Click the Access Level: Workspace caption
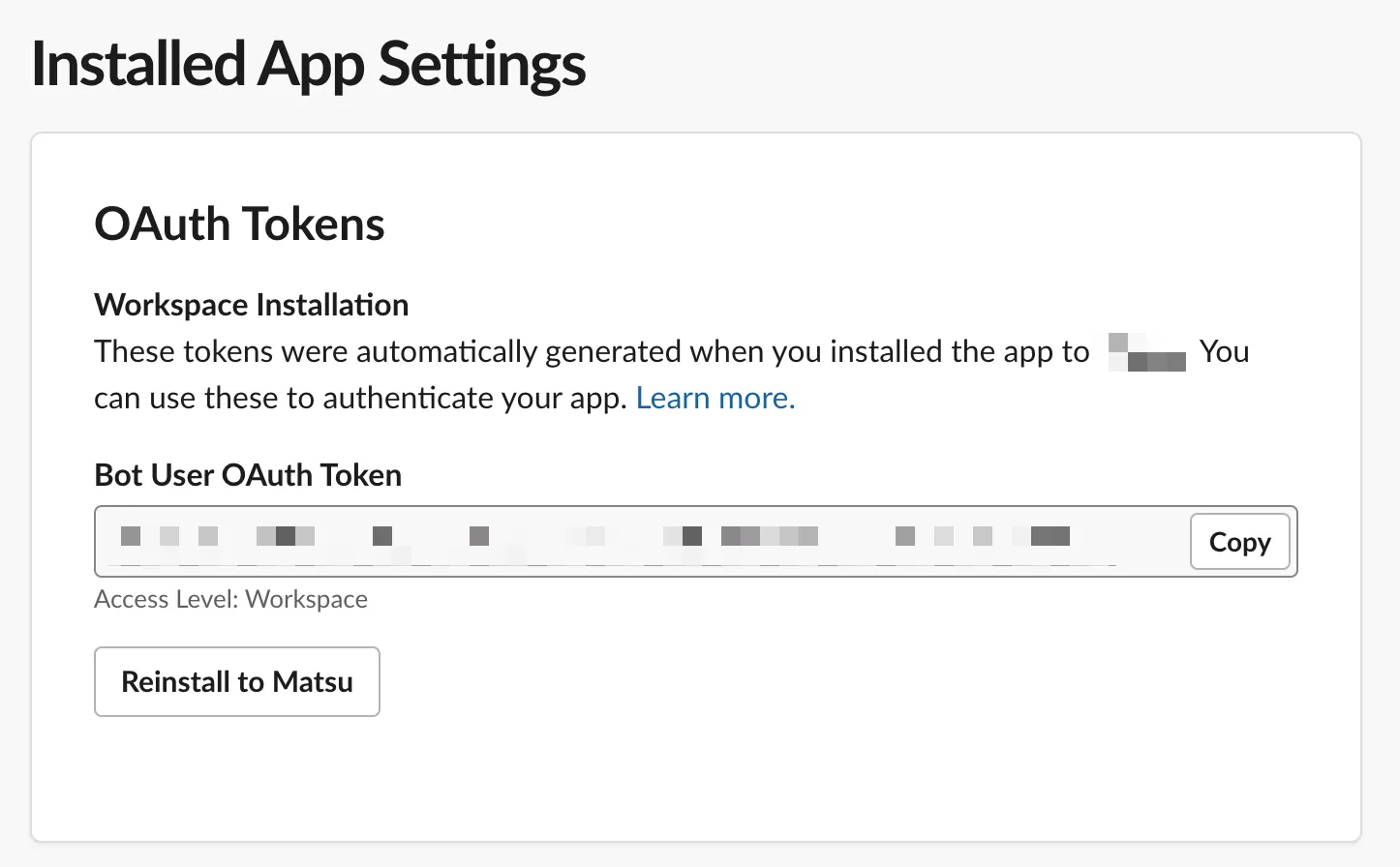Image resolution: width=1400 pixels, height=867 pixels. [230, 599]
